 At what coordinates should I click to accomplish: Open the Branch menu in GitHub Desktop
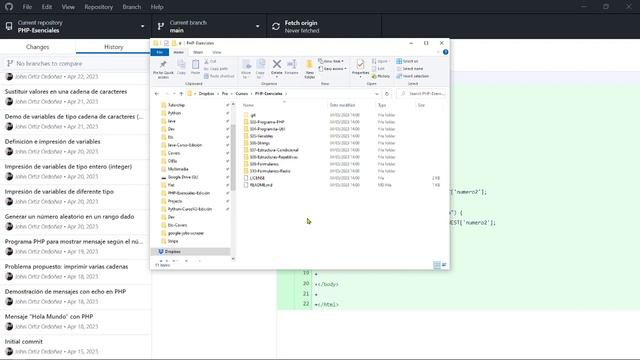[x=131, y=7]
